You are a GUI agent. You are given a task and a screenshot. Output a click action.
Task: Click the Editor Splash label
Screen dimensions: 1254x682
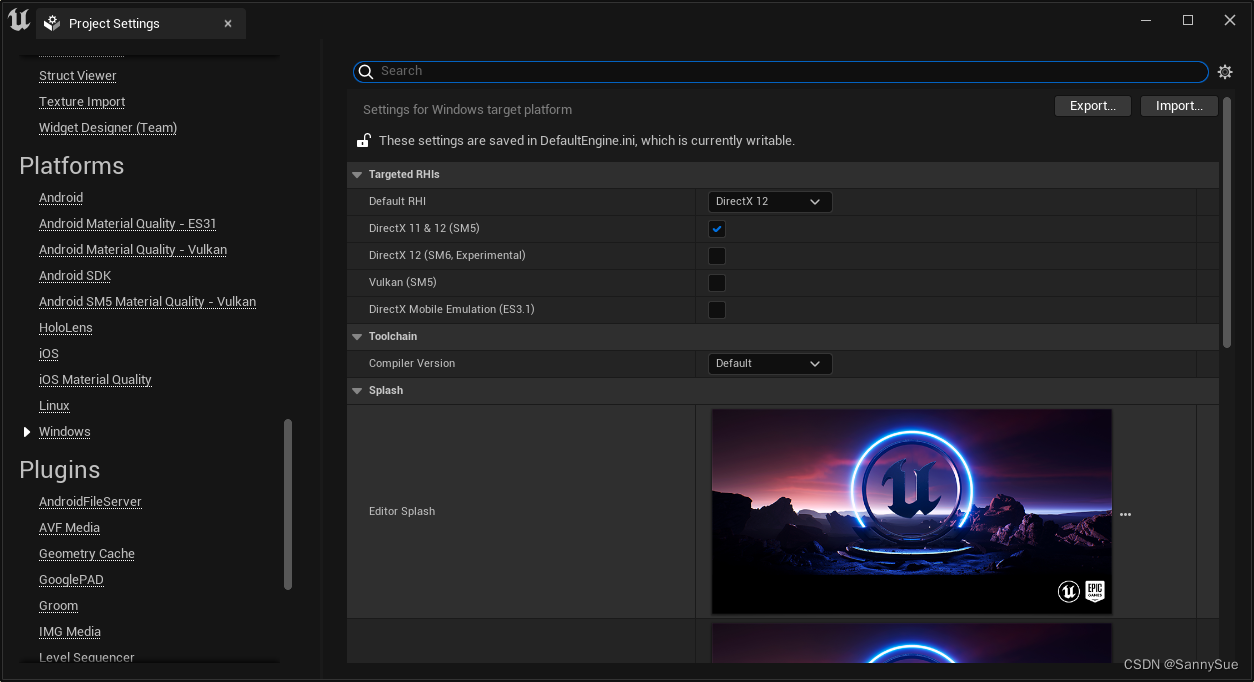(402, 512)
